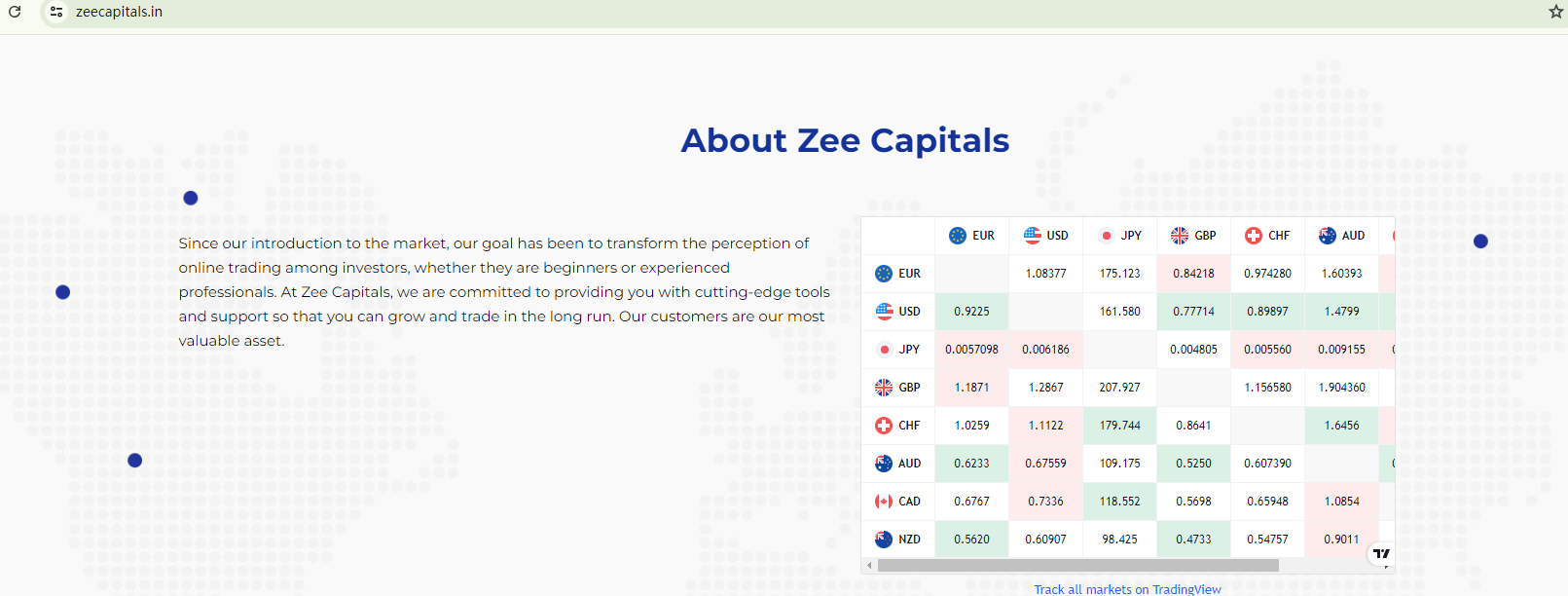Click the NZD flag row icon
The height and width of the screenshot is (596, 1568).
(884, 540)
